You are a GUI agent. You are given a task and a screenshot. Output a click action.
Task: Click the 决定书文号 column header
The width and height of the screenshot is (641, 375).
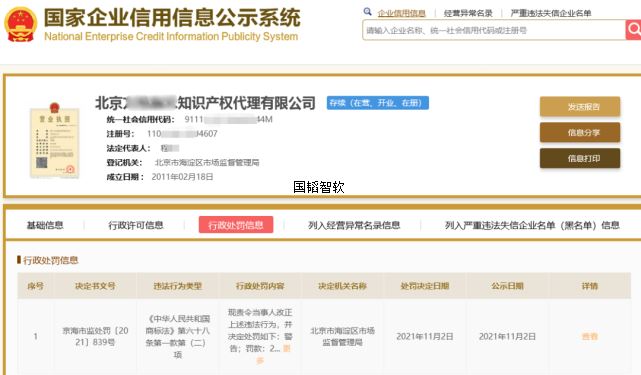click(95, 286)
